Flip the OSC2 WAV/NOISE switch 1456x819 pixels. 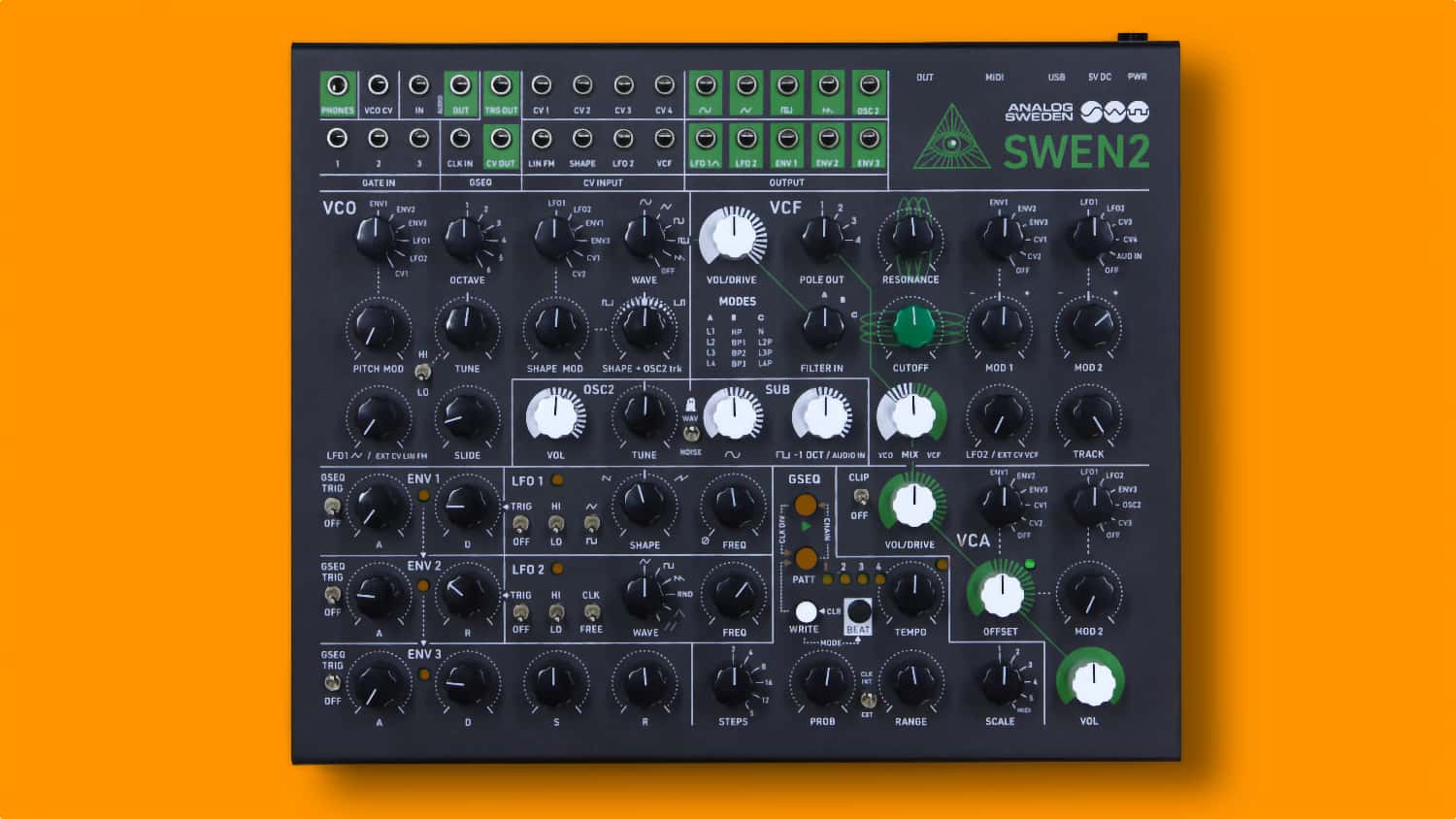690,434
